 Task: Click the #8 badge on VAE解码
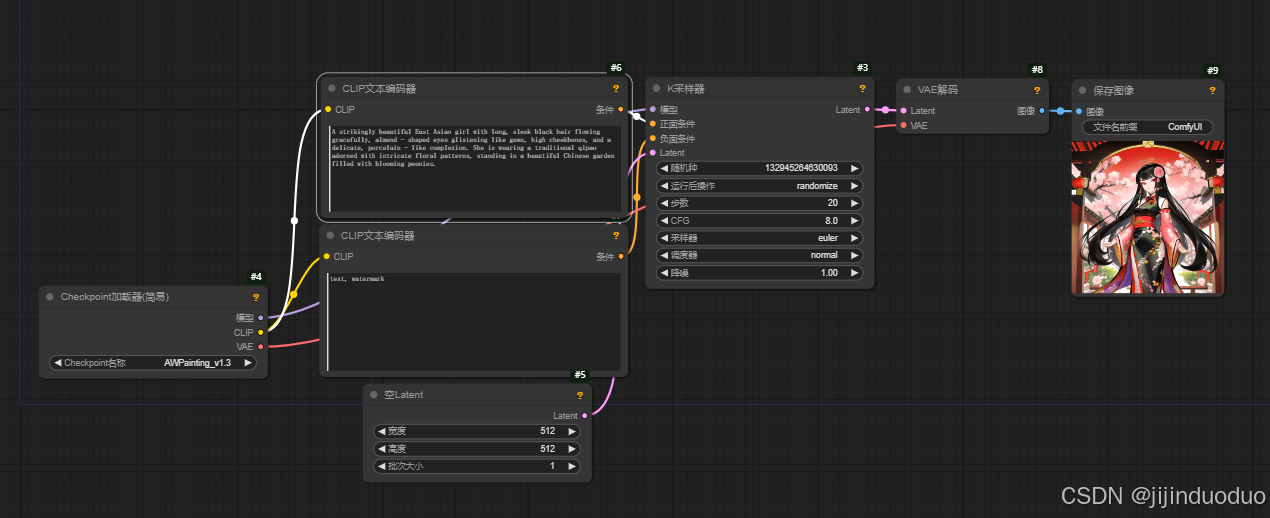pyautogui.click(x=1037, y=70)
